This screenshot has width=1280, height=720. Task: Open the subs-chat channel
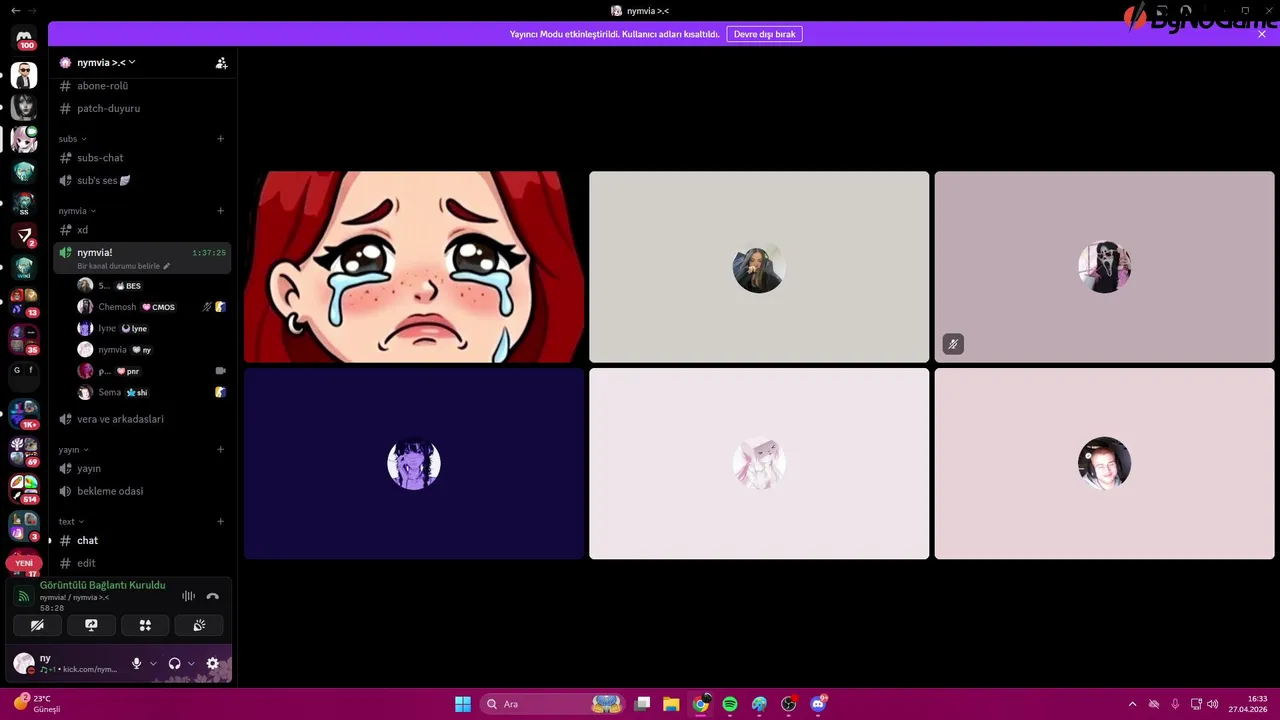coord(142,158)
